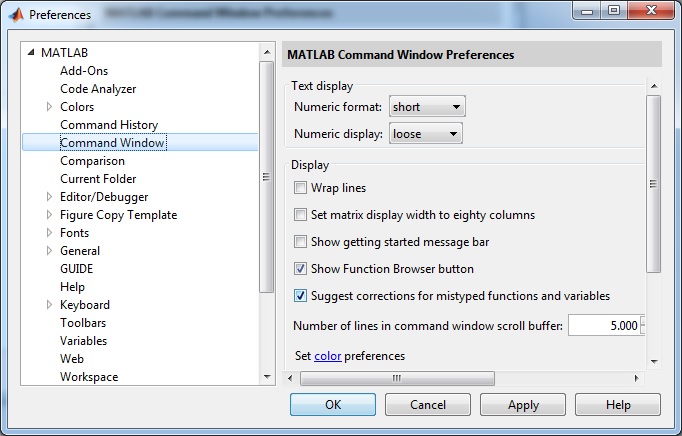
Task: Open the Fonts preferences category
Action: [74, 233]
